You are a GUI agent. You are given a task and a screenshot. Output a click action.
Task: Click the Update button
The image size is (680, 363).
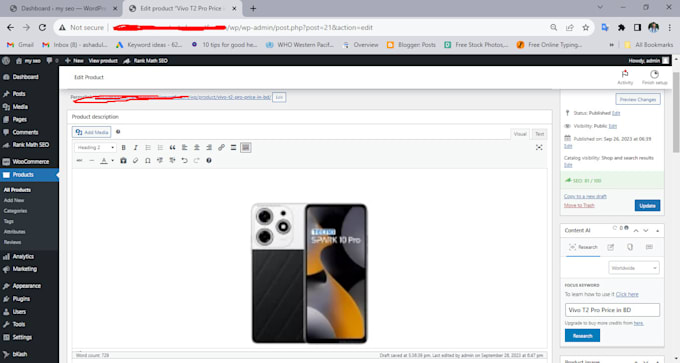pyautogui.click(x=647, y=206)
